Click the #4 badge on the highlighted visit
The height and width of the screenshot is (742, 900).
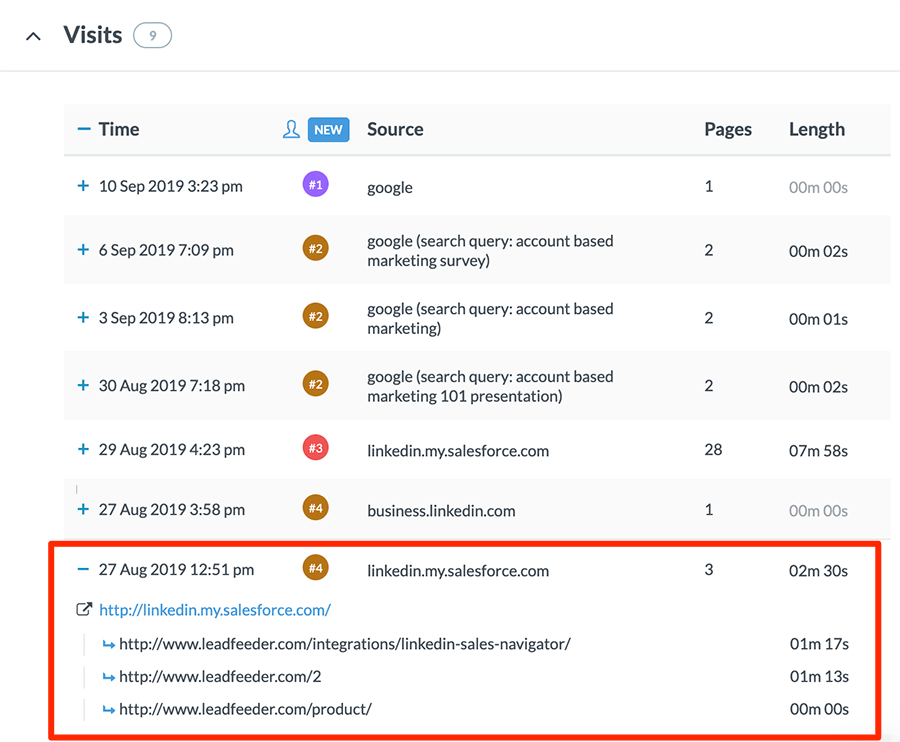315,568
